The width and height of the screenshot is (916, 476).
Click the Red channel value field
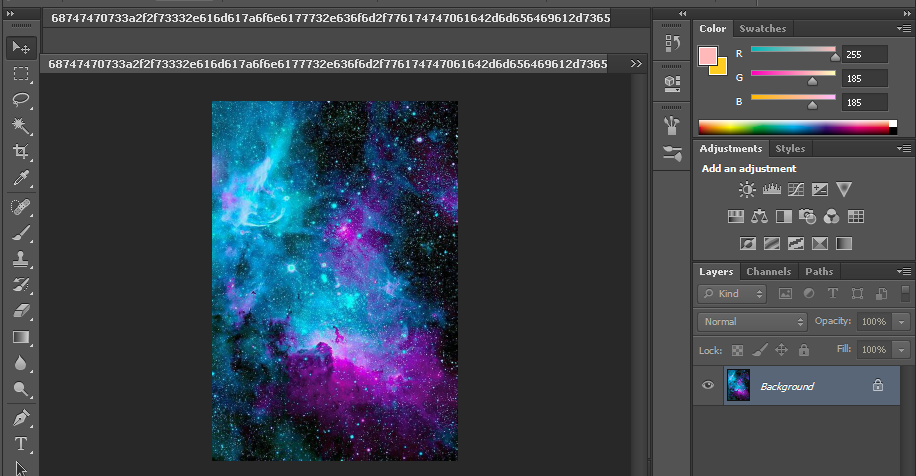(865, 54)
